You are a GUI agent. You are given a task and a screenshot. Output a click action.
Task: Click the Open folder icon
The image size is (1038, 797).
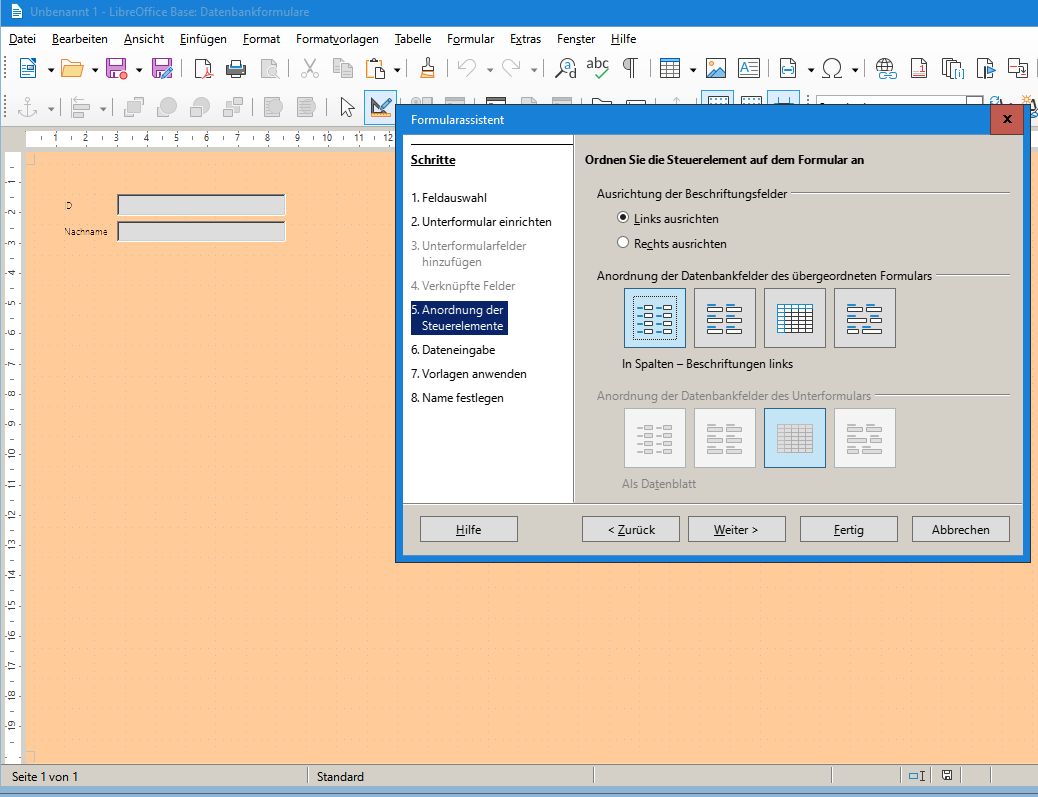(x=72, y=68)
